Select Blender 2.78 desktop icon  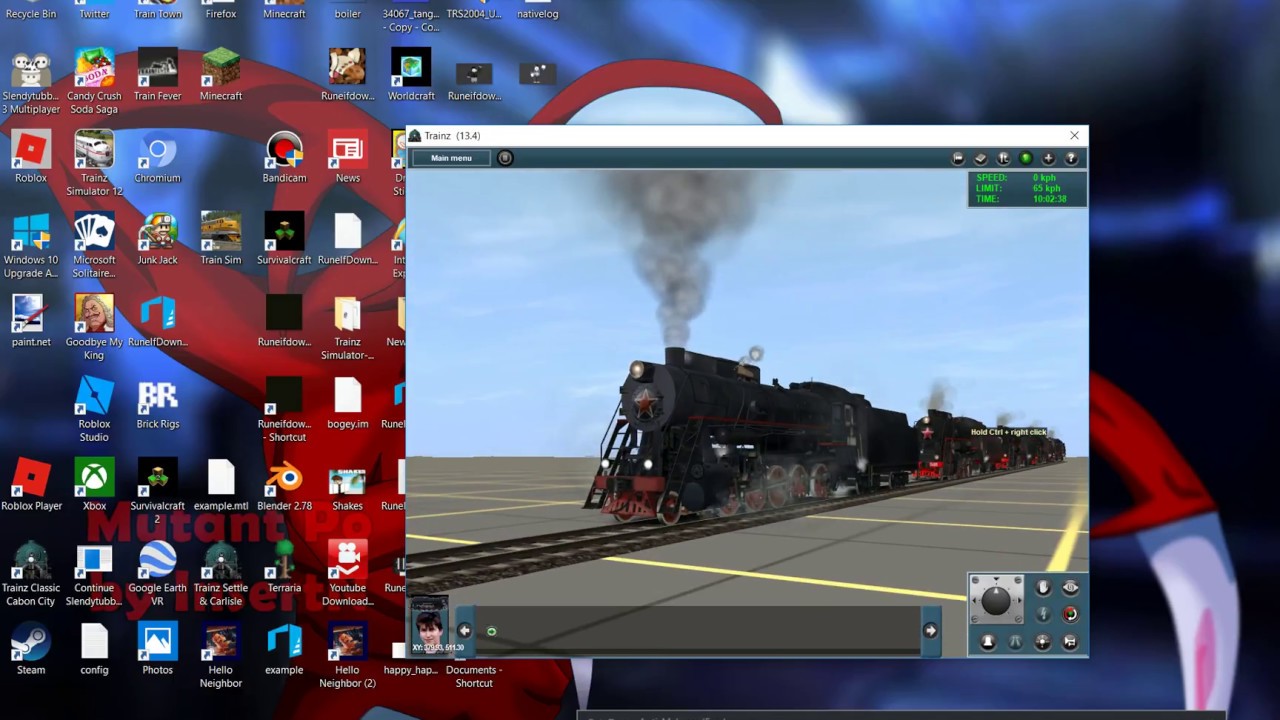284,485
